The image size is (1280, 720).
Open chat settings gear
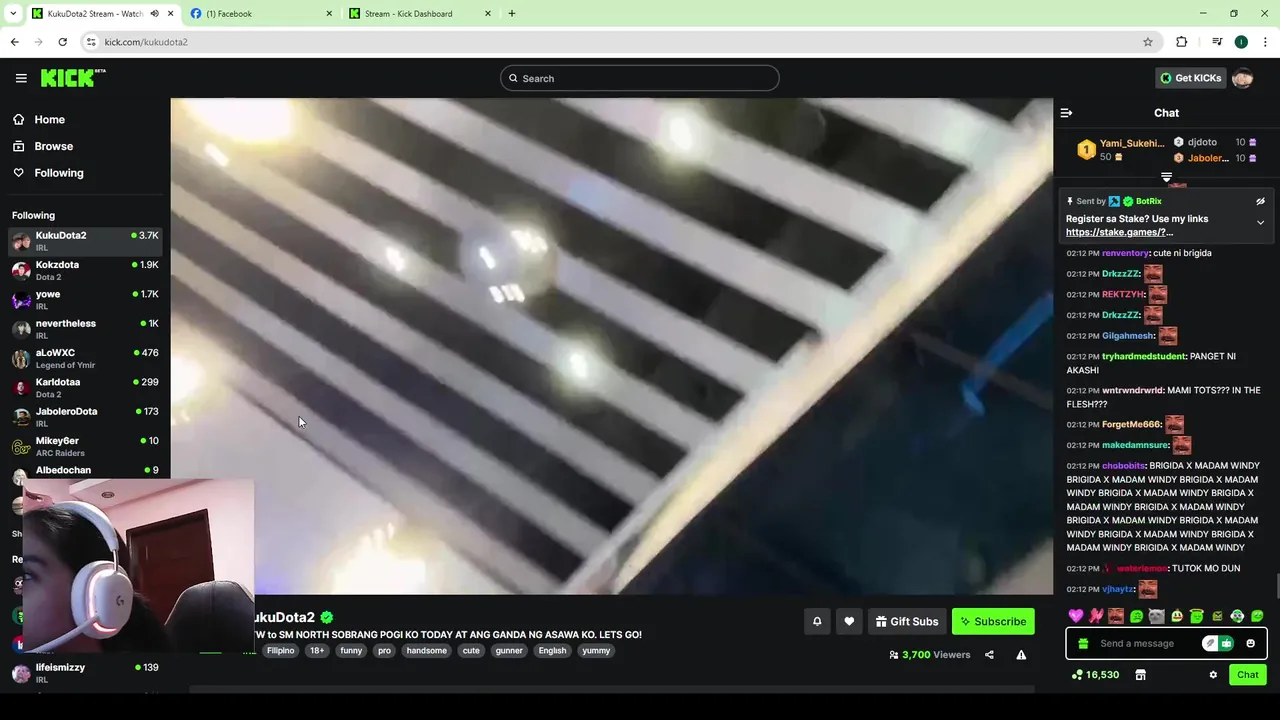pos(1213,675)
